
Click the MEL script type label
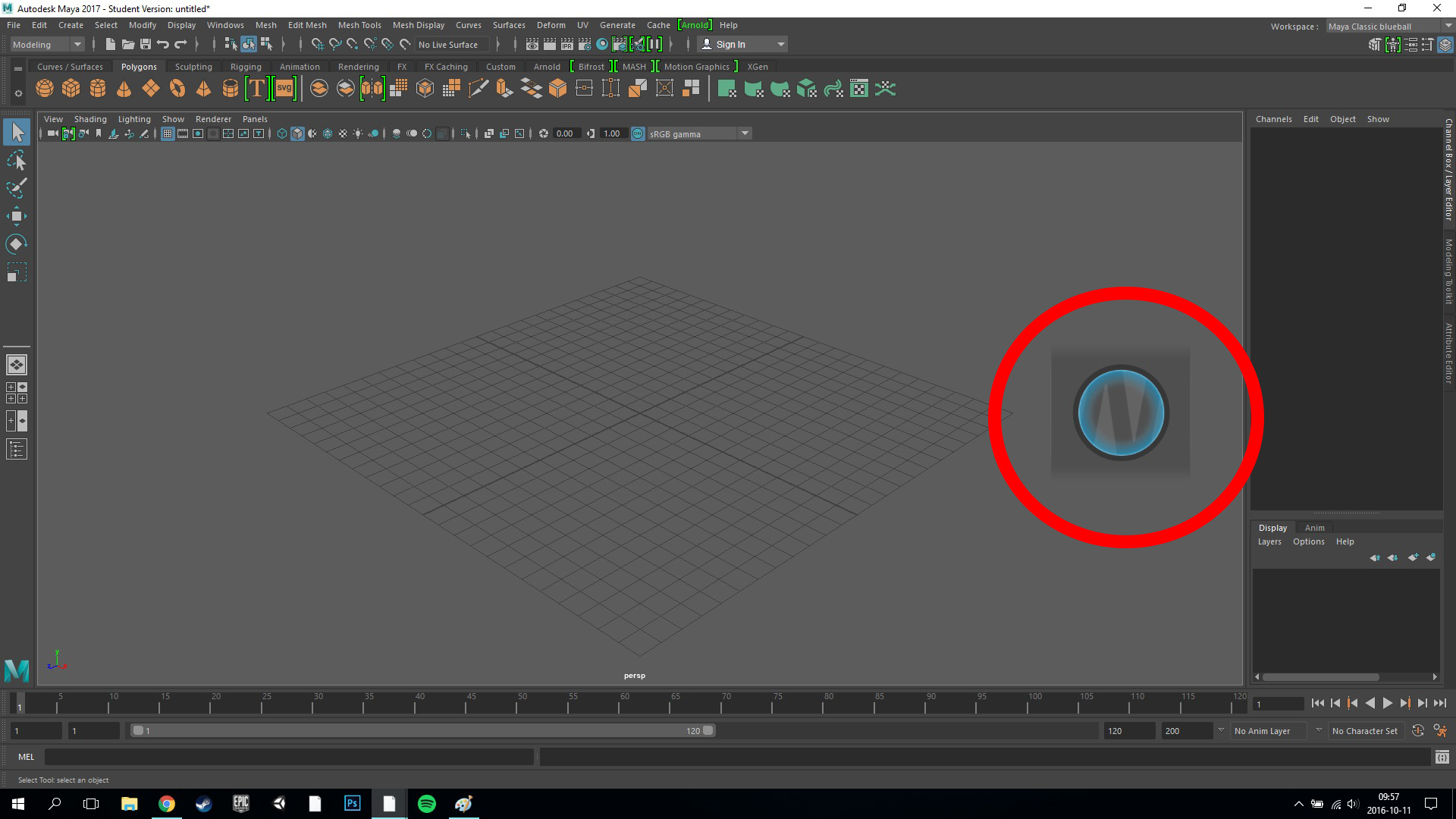click(26, 757)
